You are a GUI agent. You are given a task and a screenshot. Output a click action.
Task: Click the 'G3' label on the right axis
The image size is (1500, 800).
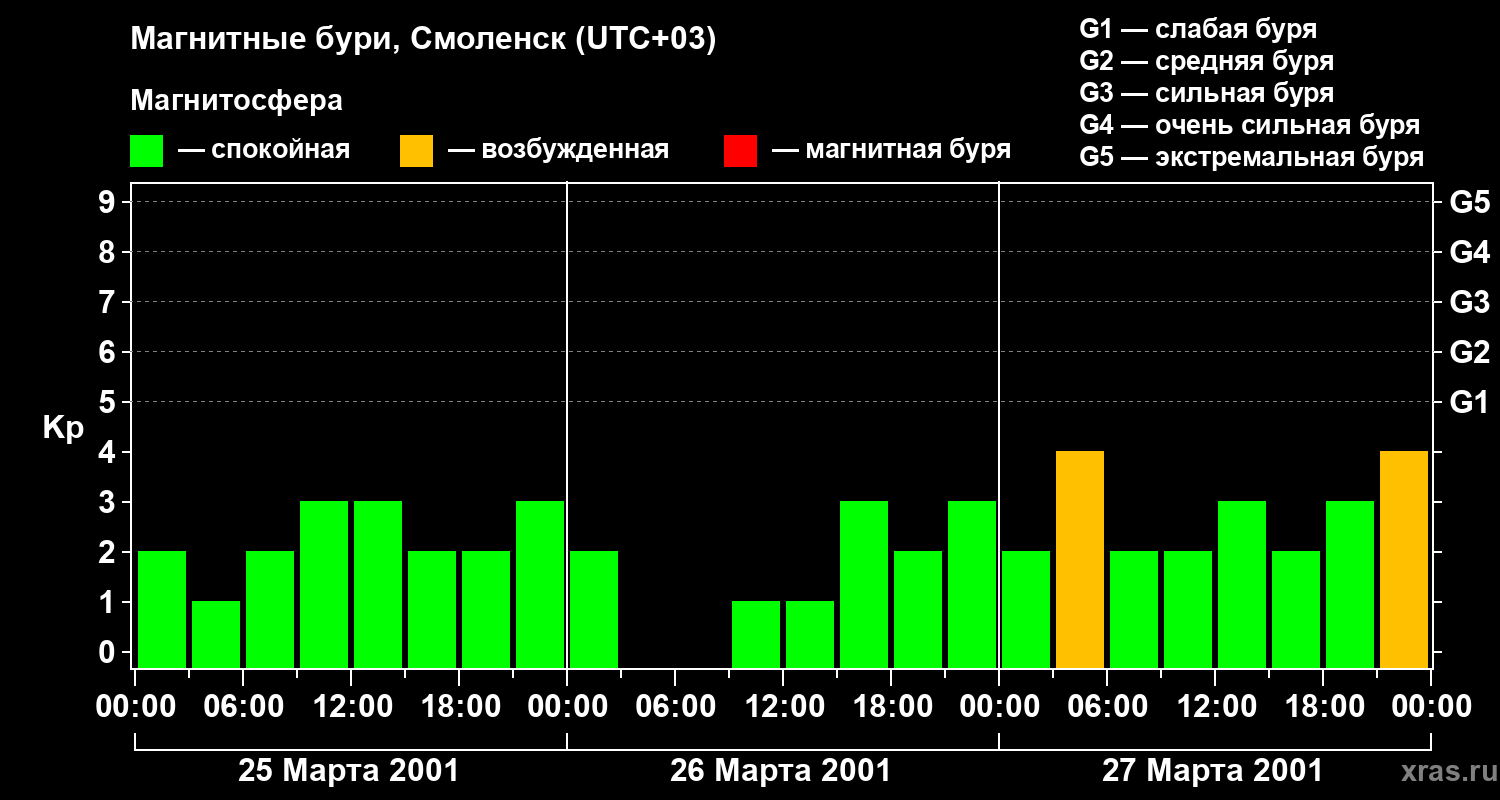1469,302
